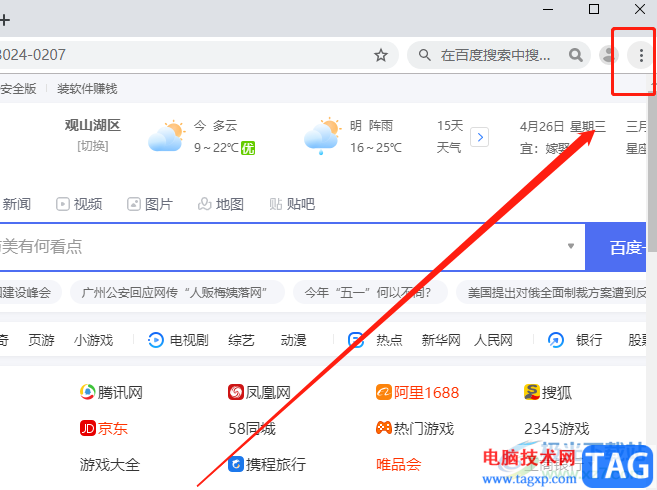Open the 携程旅行 site link
657x490 pixels.
coord(267,464)
